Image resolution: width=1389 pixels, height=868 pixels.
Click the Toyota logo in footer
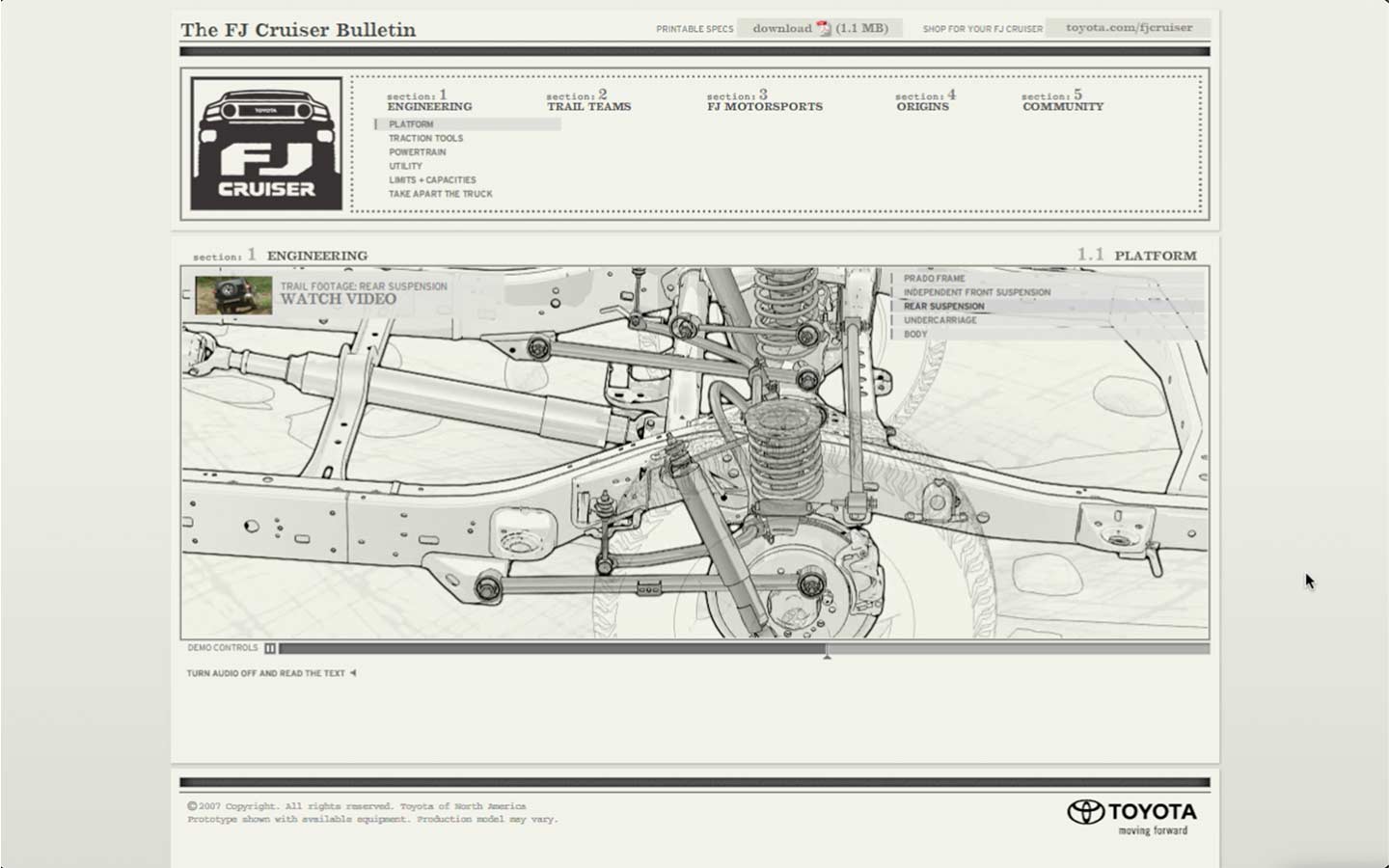tap(1131, 816)
